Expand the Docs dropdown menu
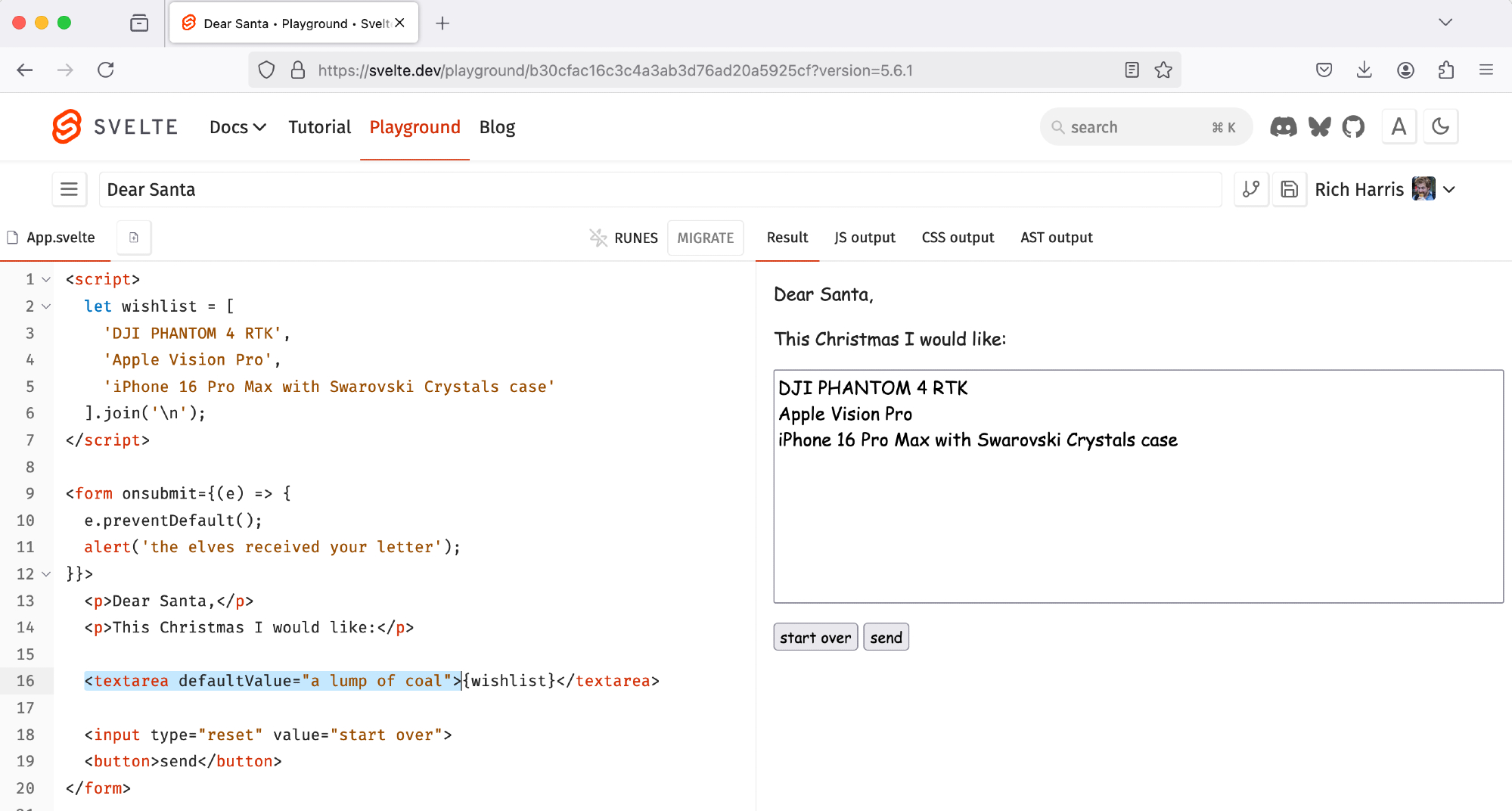Screen dimensions: 1512x811 pyautogui.click(x=238, y=127)
